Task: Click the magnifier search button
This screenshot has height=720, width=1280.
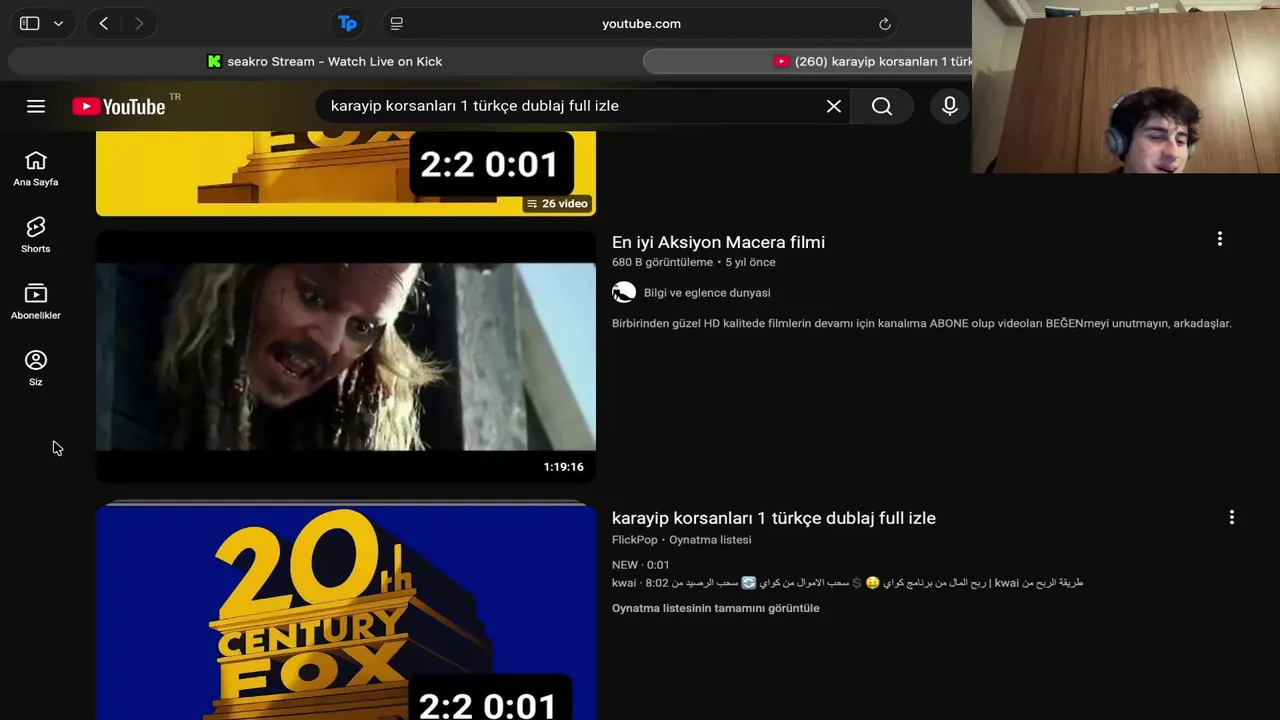Action: [x=882, y=106]
